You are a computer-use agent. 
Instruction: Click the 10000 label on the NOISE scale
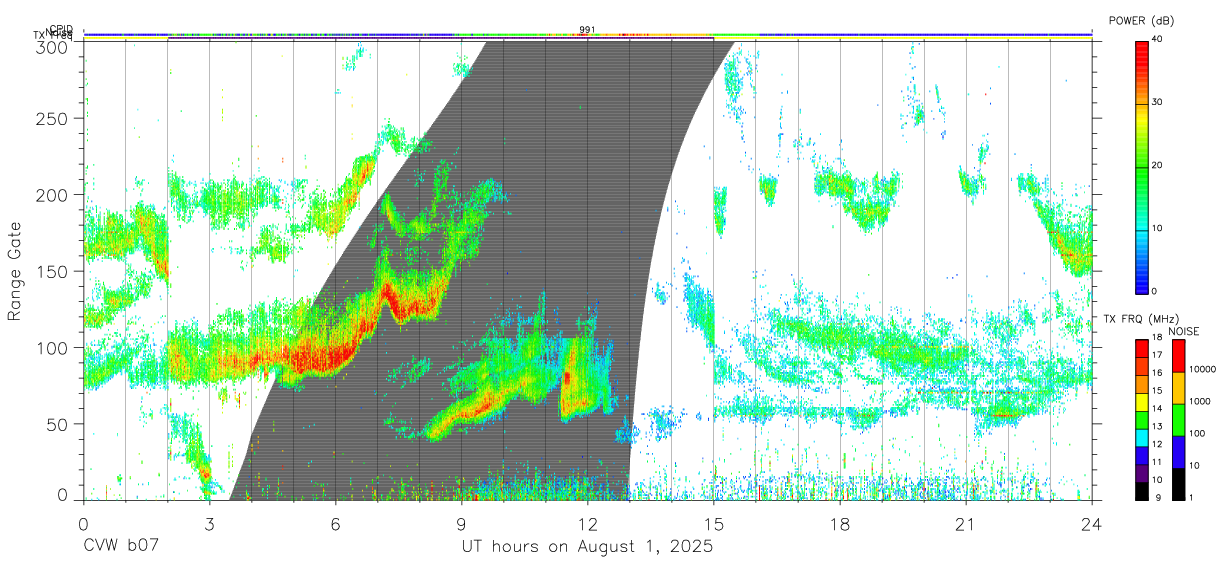(1204, 369)
